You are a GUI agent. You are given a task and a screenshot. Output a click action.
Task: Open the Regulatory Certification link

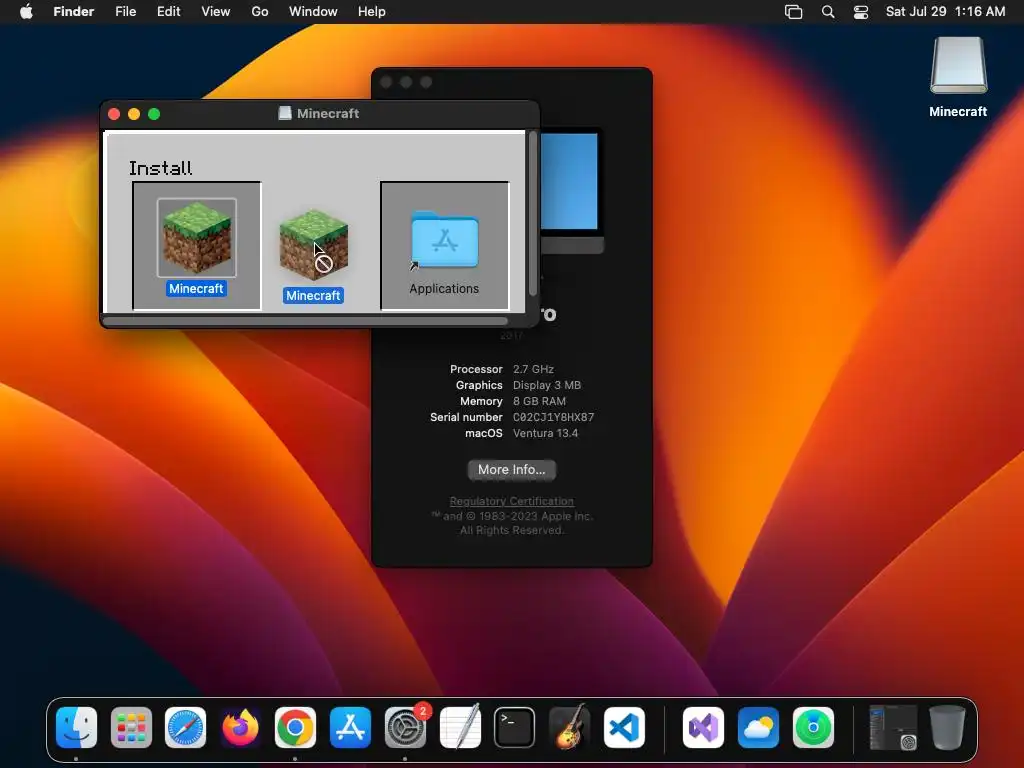pos(511,502)
